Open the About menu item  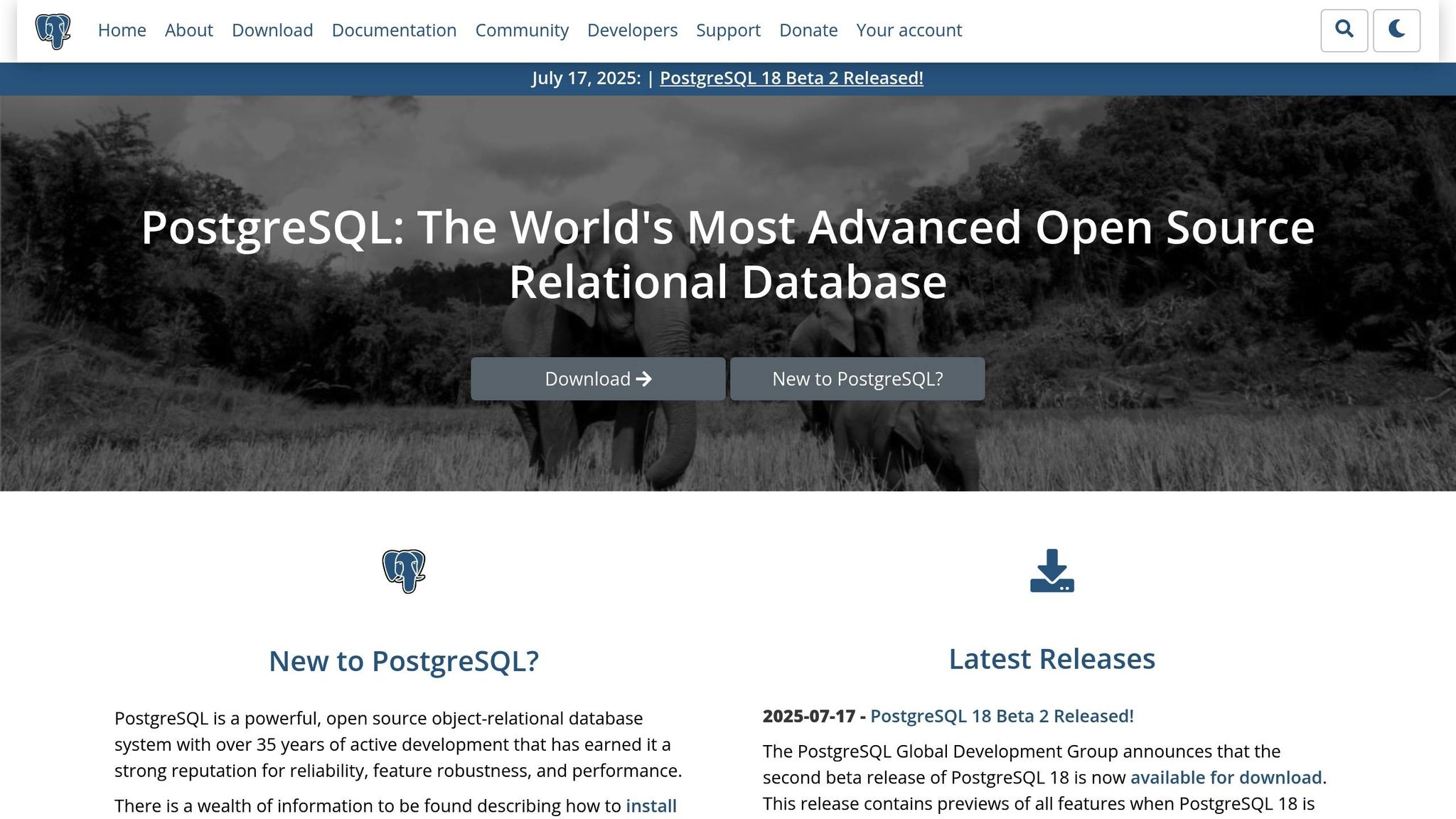[188, 30]
